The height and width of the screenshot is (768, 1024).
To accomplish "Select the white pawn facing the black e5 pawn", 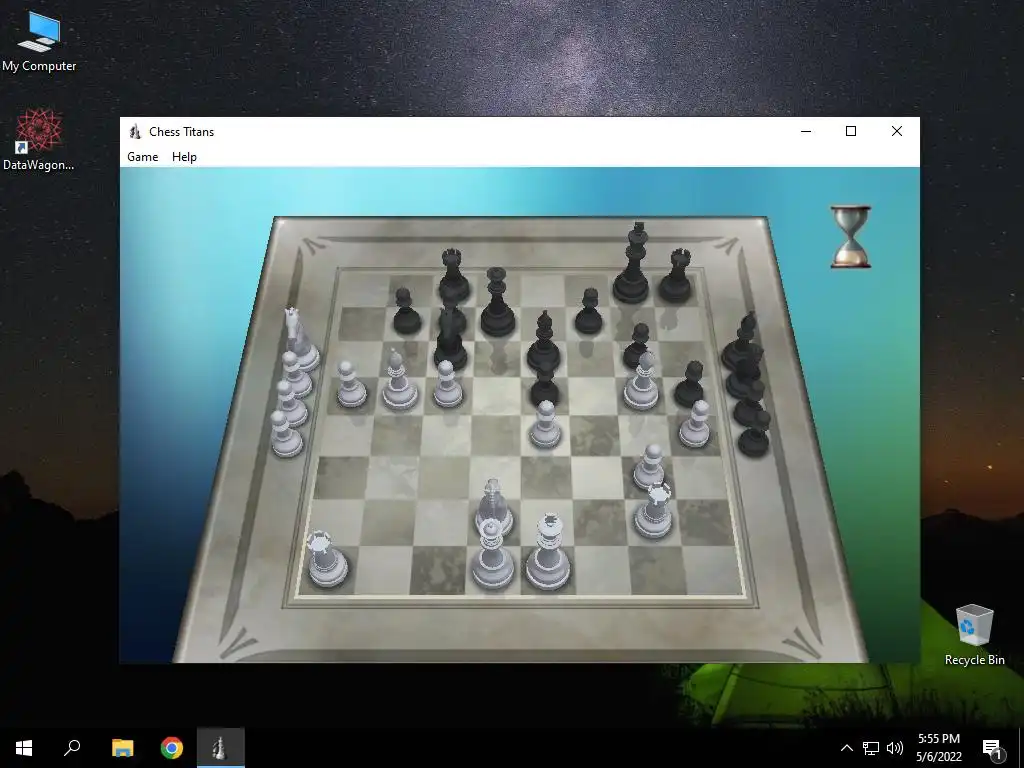I will (545, 424).
